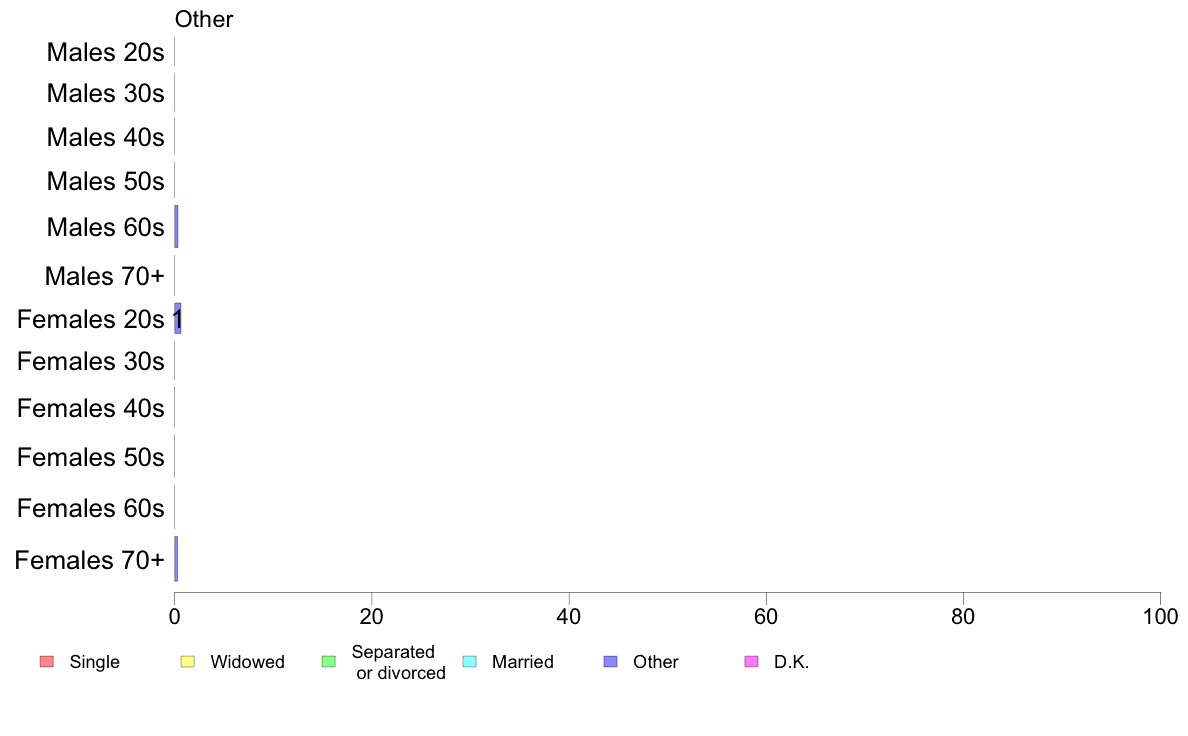Click the Married legend label
Screen dimensions: 1188x736
[523, 662]
